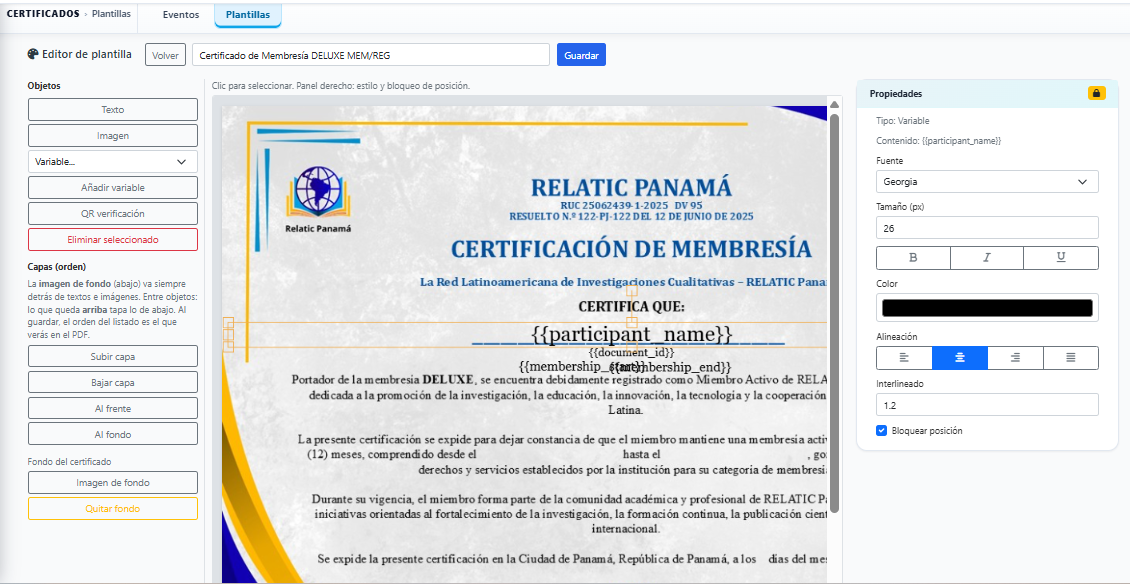The width and height of the screenshot is (1130, 584).
Task: Click the Subir capa button
Action: click(112, 356)
